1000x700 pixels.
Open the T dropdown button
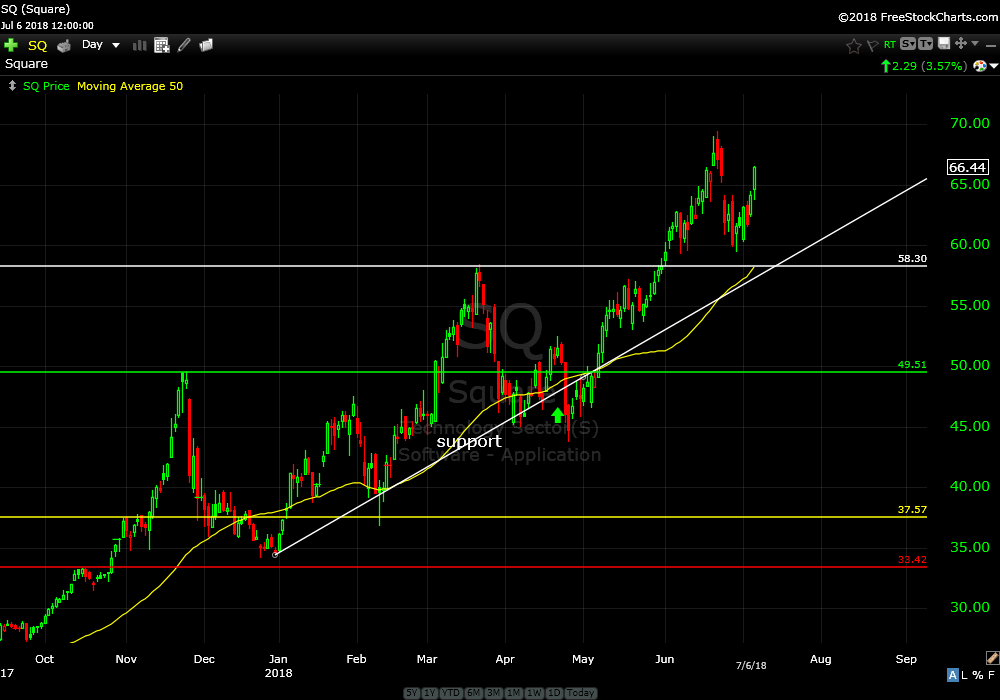point(926,44)
